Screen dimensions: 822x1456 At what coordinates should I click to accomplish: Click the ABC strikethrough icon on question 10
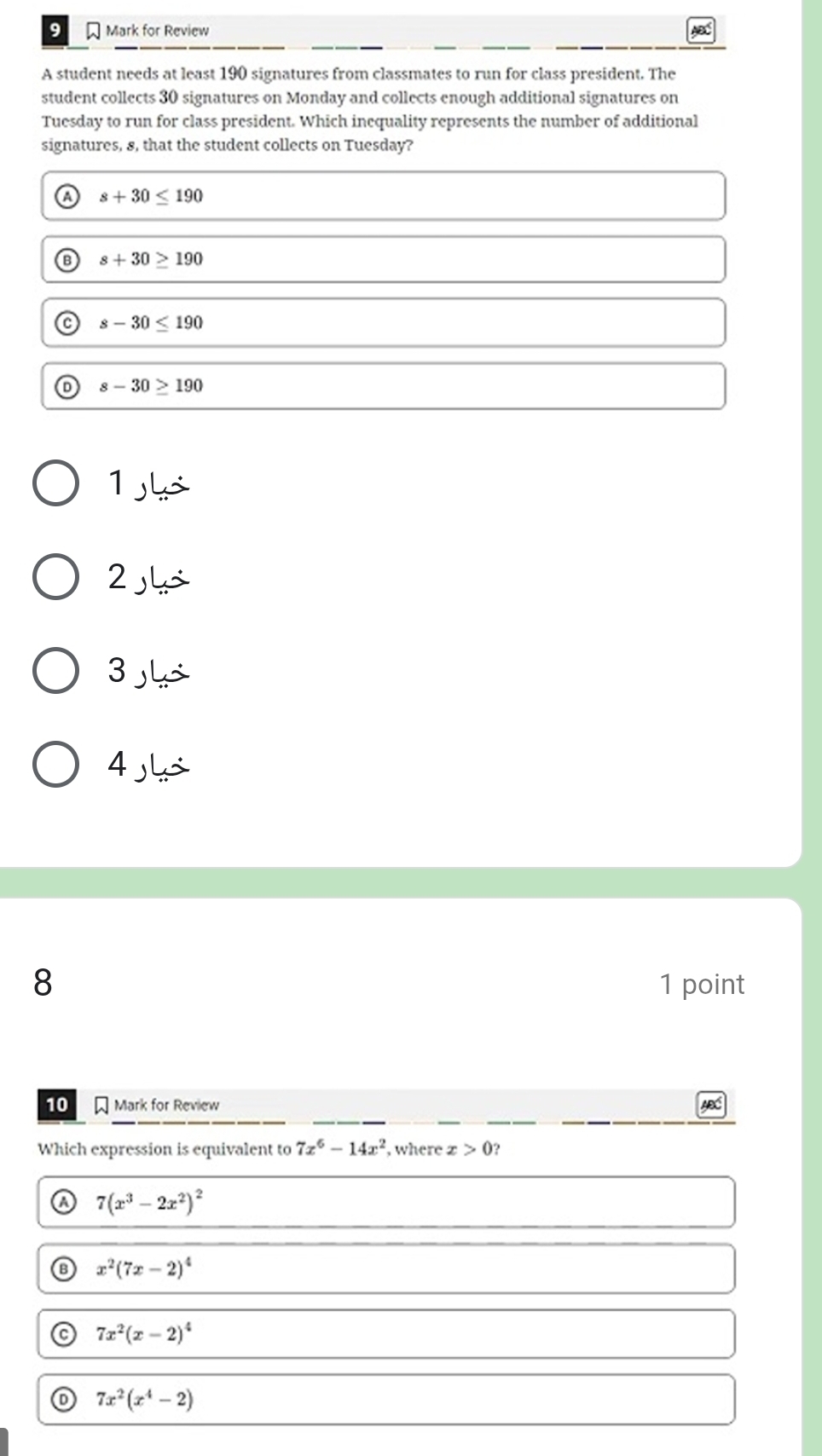[711, 1104]
